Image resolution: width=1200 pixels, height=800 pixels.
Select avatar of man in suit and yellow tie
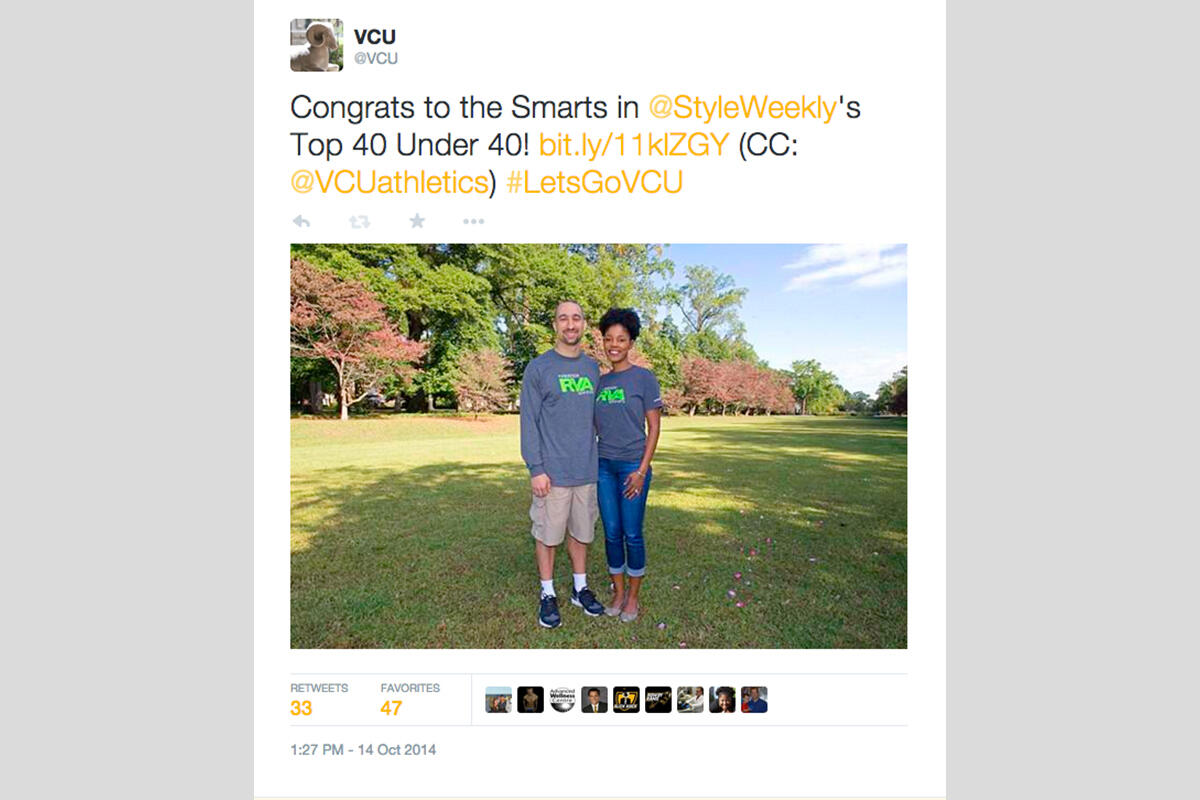595,699
